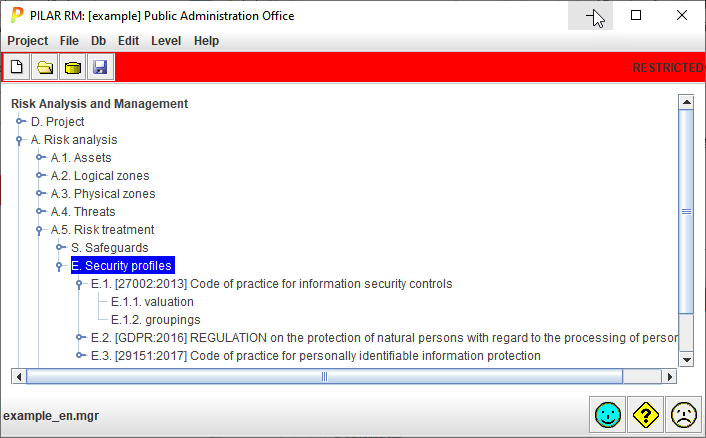
Task: Click the Save floppy disk icon
Action: click(x=100, y=67)
